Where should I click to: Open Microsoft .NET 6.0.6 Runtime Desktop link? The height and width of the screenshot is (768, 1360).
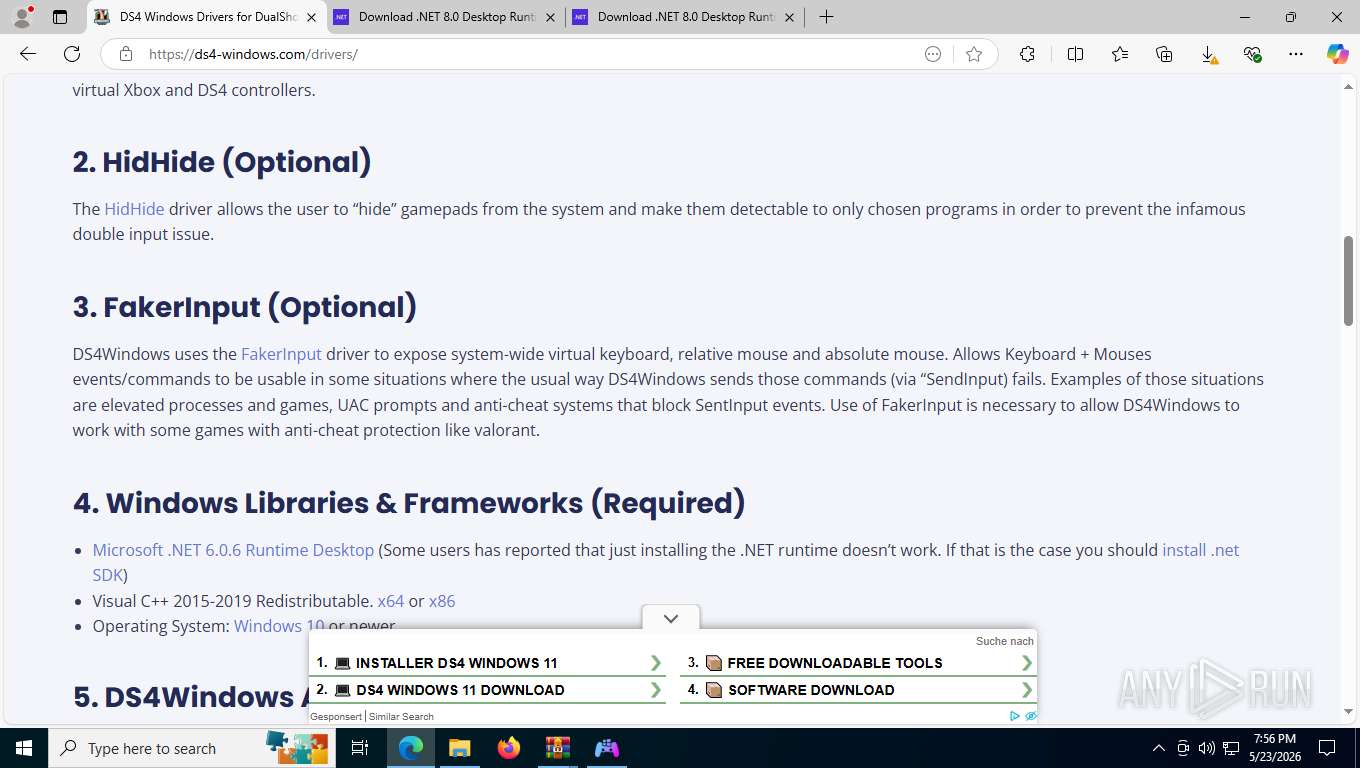[x=233, y=550]
